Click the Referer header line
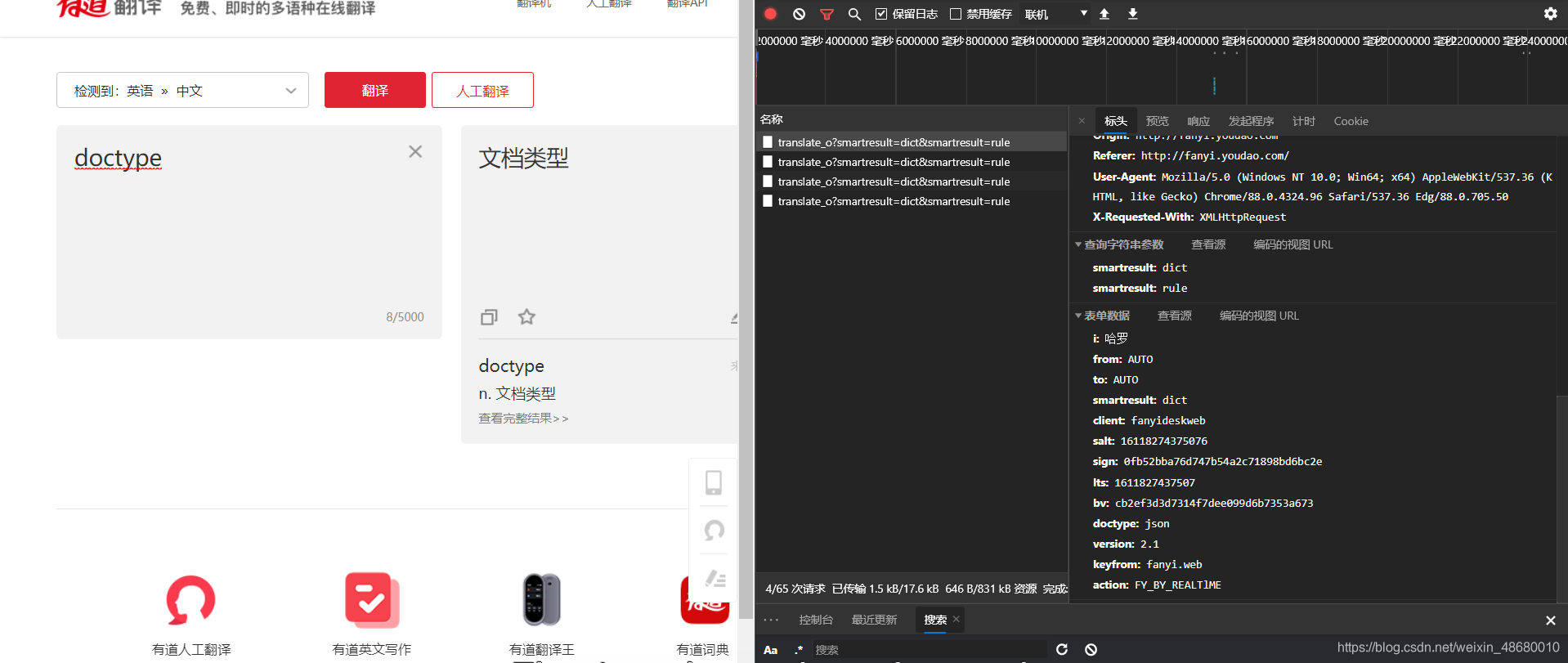 point(1191,155)
